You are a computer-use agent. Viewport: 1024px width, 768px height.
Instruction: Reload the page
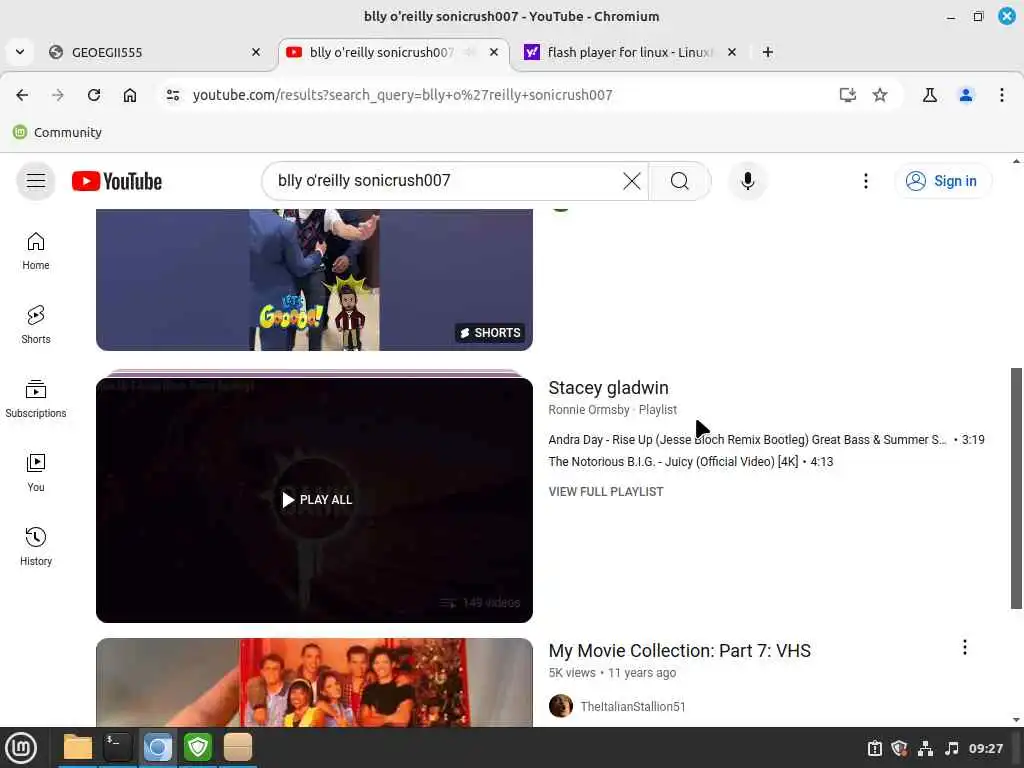[x=94, y=95]
